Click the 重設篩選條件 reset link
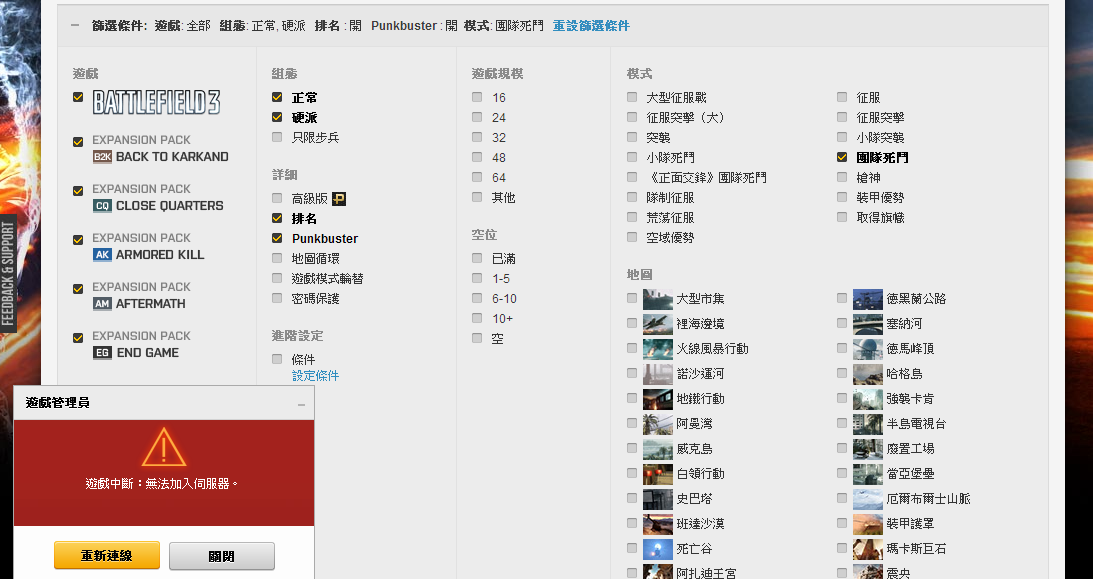 (591, 26)
